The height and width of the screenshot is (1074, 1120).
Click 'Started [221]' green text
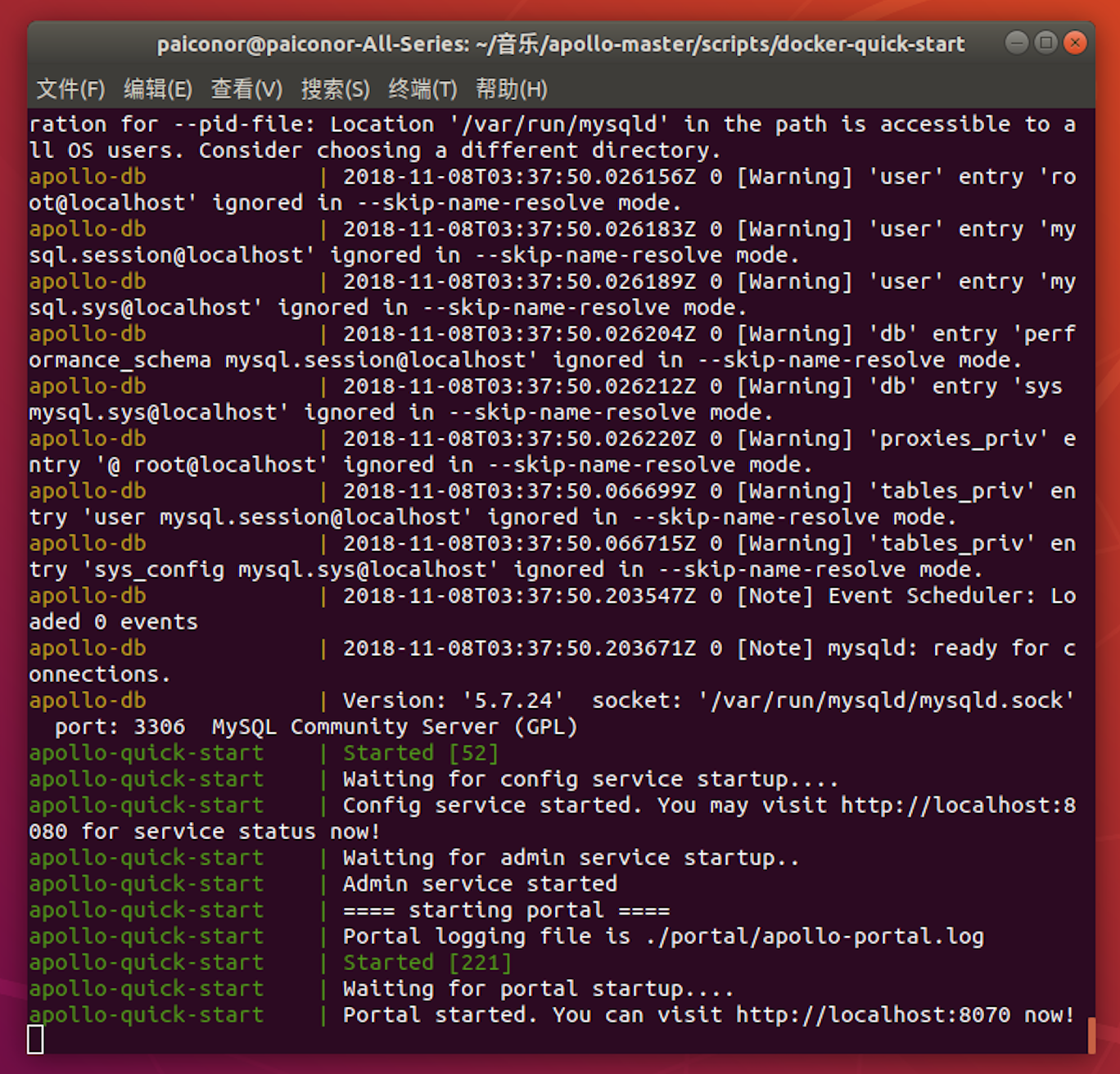428,963
